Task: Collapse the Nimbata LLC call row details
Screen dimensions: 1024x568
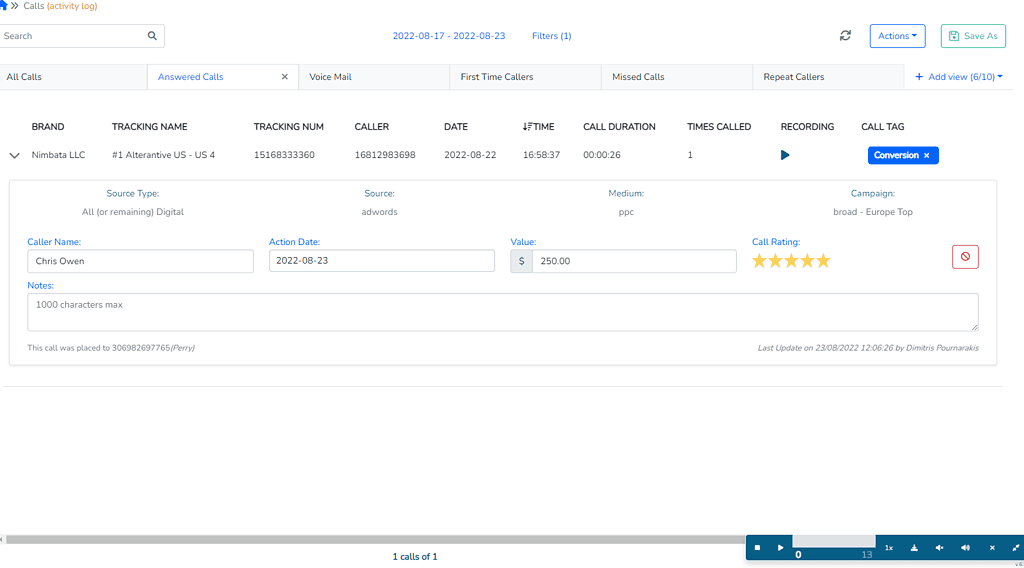Action: click(14, 155)
